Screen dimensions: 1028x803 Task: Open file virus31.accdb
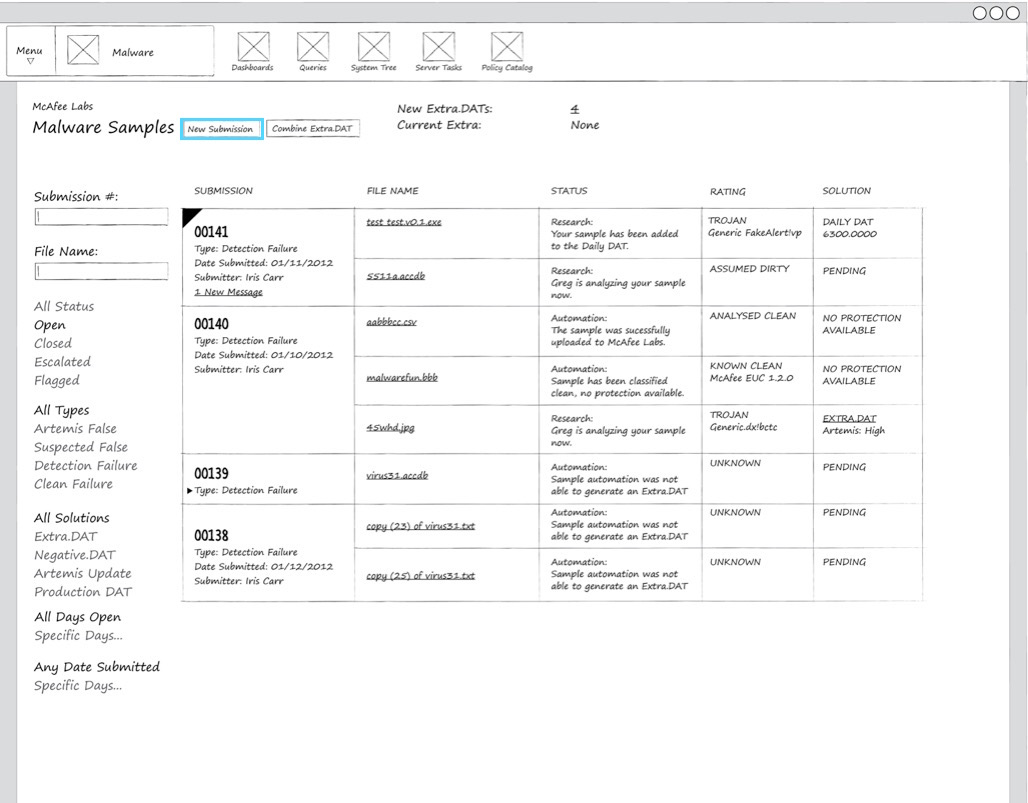[x=397, y=475]
